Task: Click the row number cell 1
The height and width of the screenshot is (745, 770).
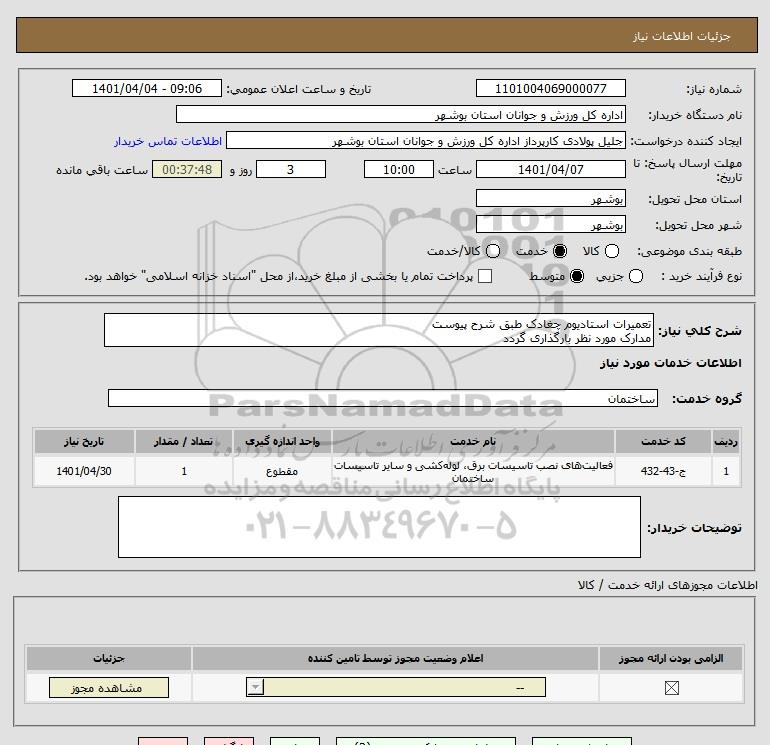Action: pos(726,471)
